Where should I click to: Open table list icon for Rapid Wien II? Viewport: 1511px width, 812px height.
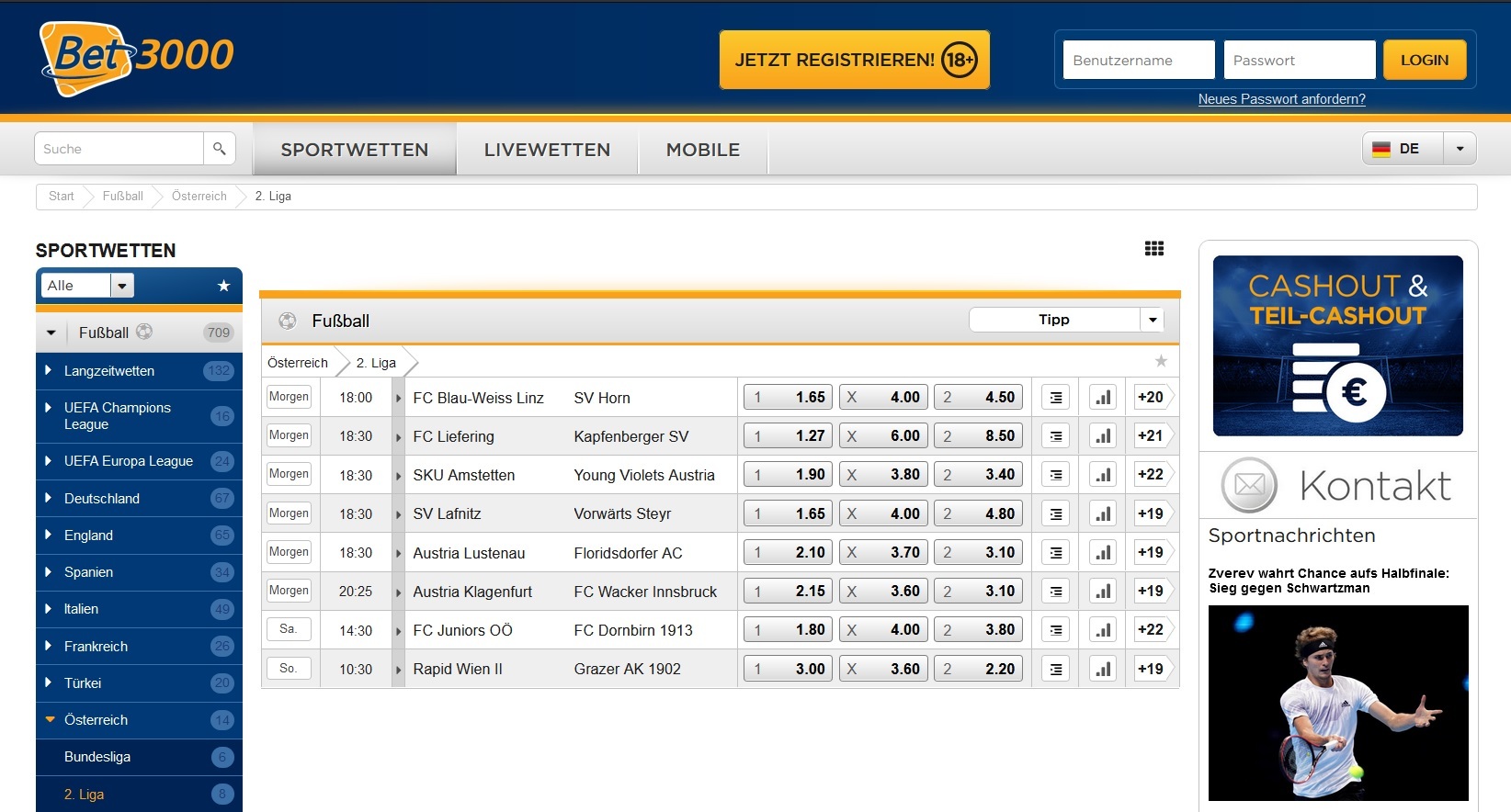click(x=1055, y=670)
